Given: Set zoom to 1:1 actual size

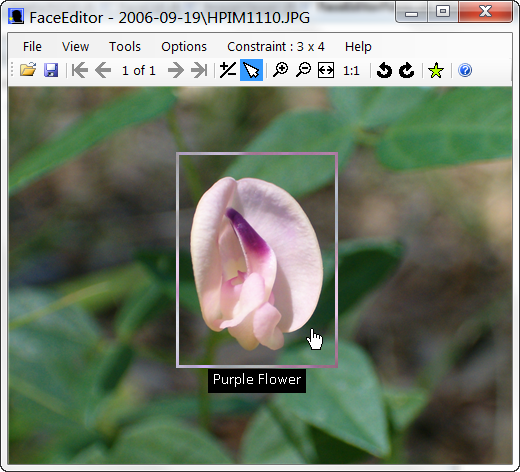Looking at the screenshot, I should pyautogui.click(x=351, y=71).
